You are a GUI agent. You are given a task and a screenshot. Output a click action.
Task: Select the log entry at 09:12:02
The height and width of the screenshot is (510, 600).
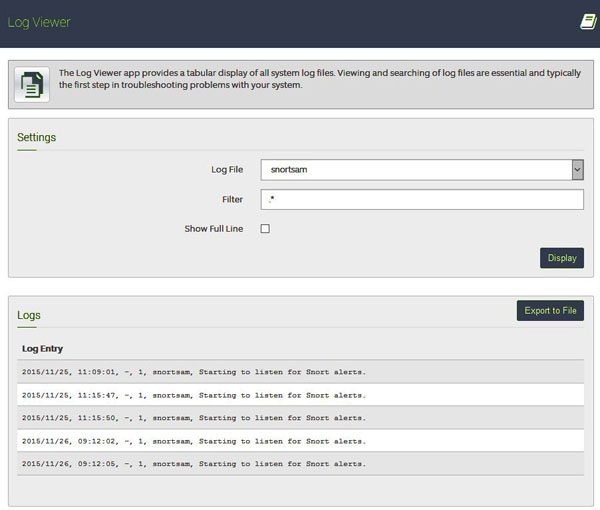(300, 441)
